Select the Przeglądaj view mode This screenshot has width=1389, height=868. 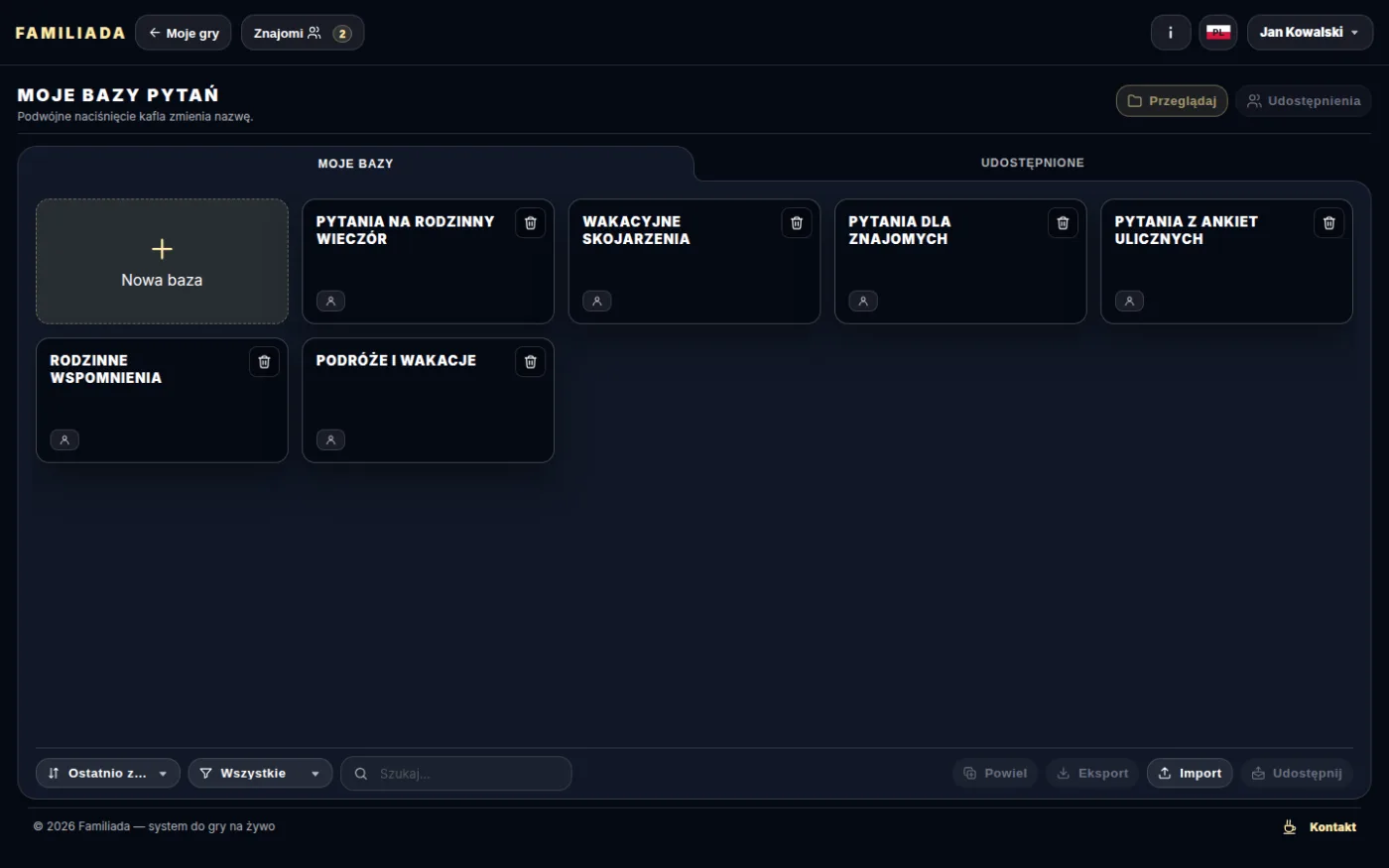tap(1172, 101)
